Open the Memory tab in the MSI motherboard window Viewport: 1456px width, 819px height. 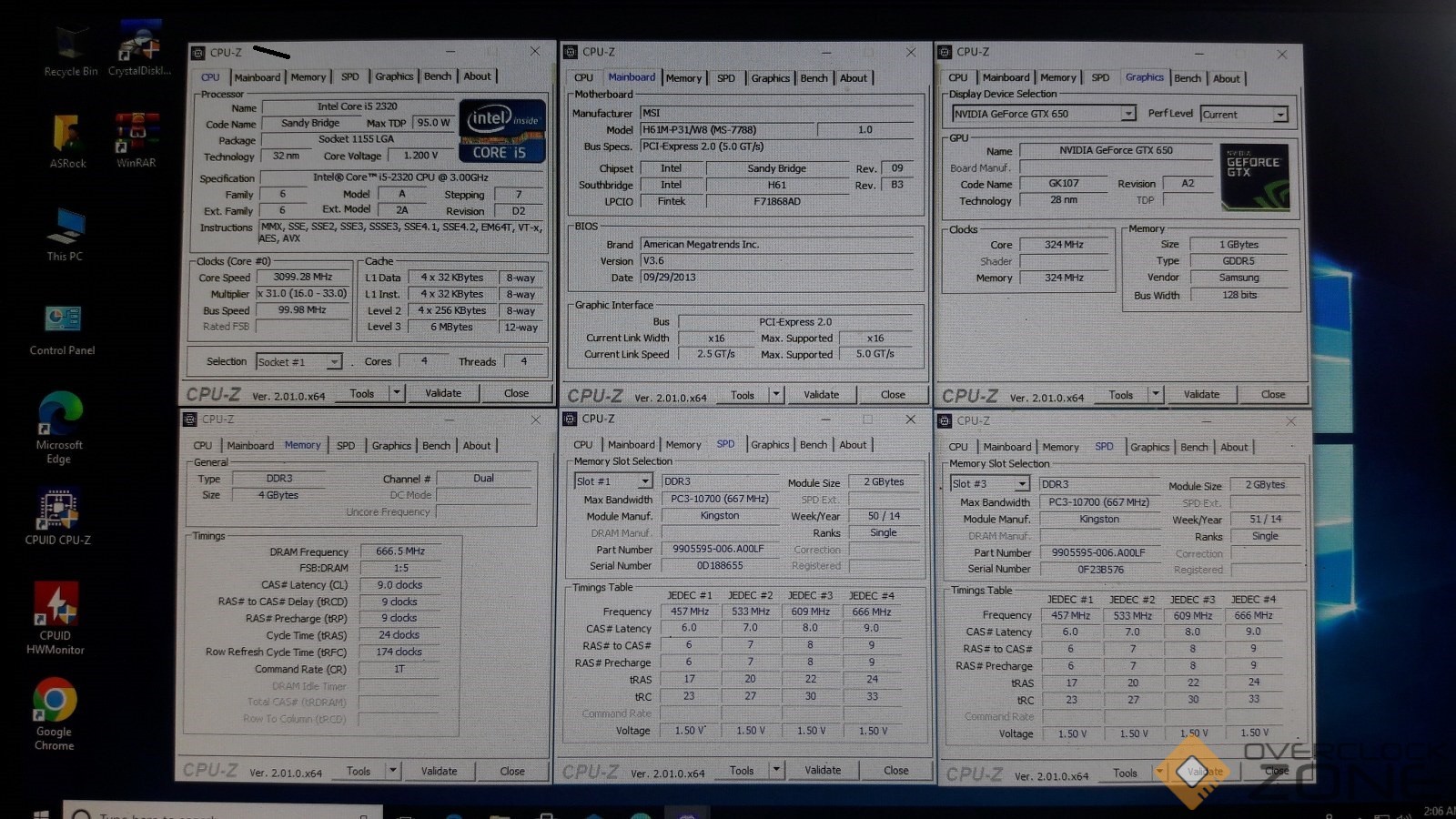683,78
